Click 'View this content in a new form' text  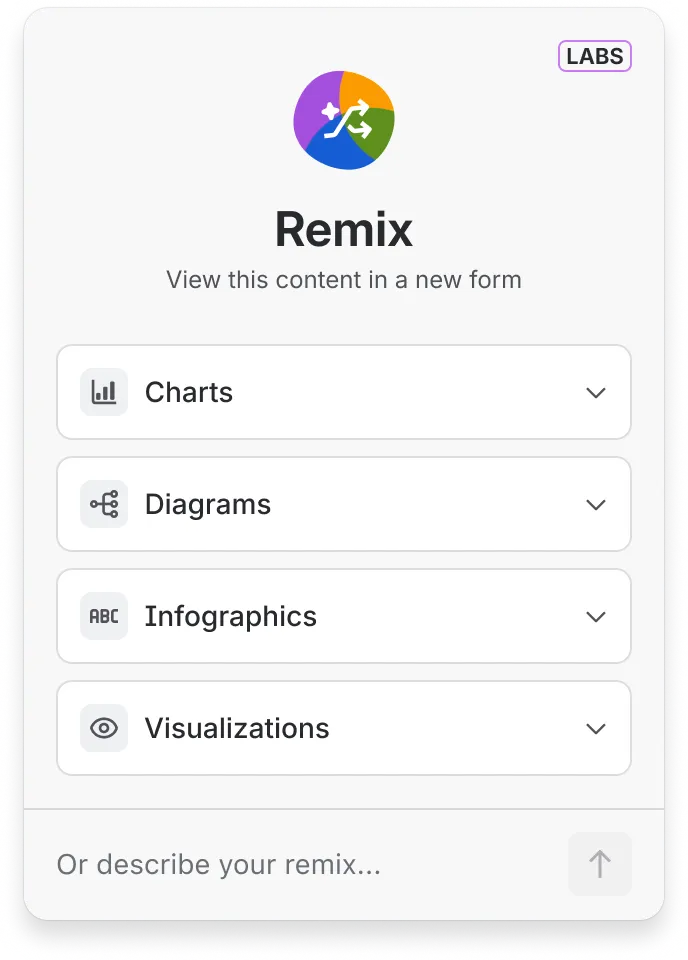tap(344, 280)
